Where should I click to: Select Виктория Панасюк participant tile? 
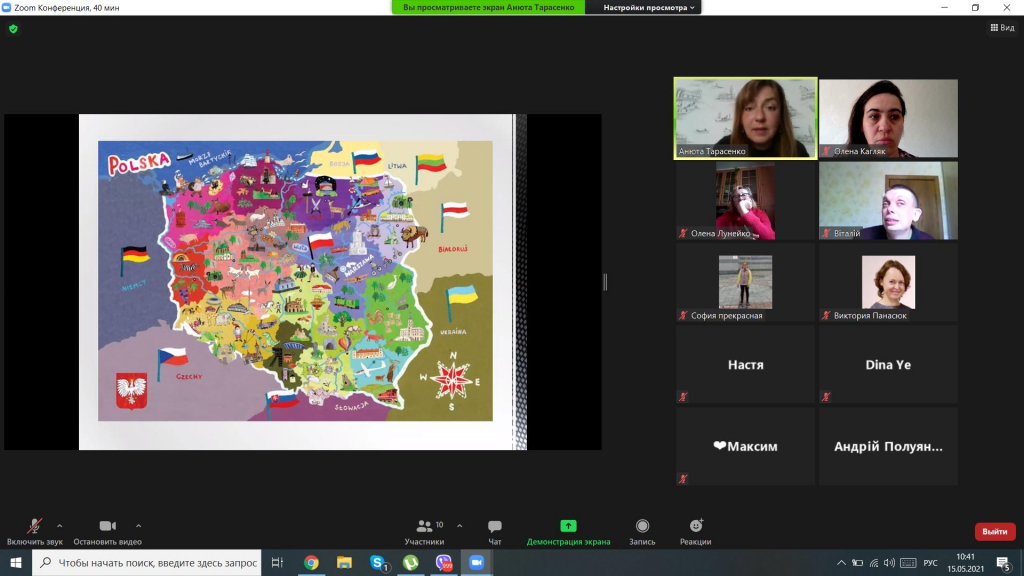[888, 283]
